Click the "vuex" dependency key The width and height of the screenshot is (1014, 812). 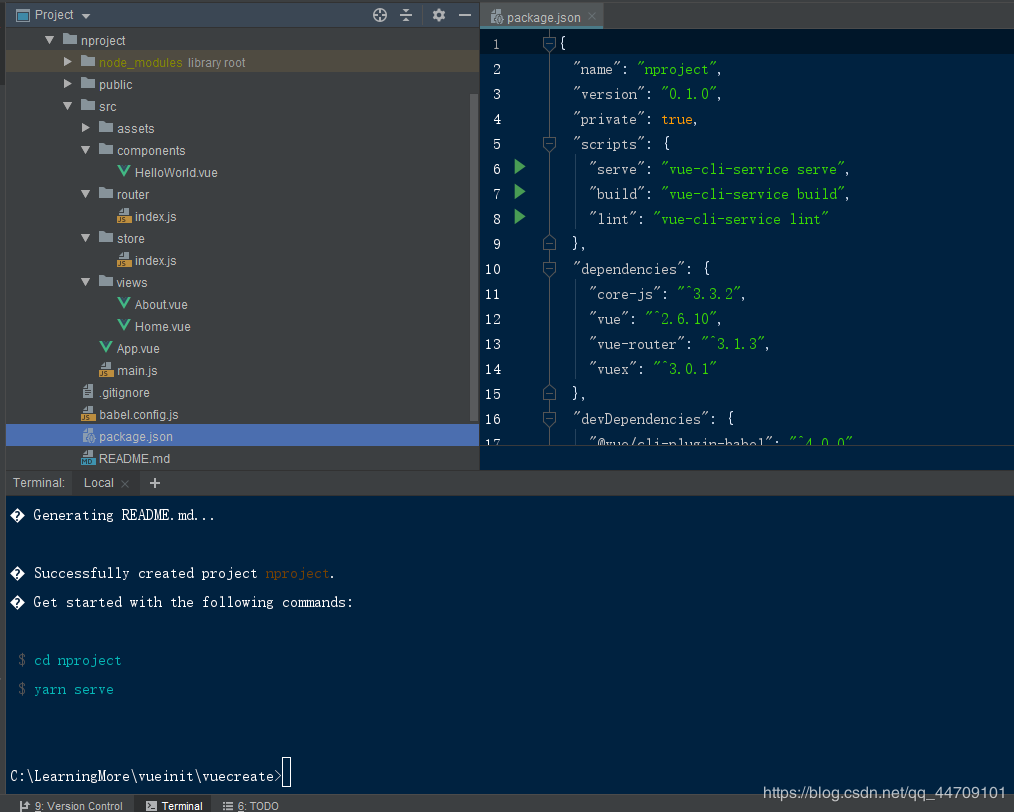pos(613,369)
